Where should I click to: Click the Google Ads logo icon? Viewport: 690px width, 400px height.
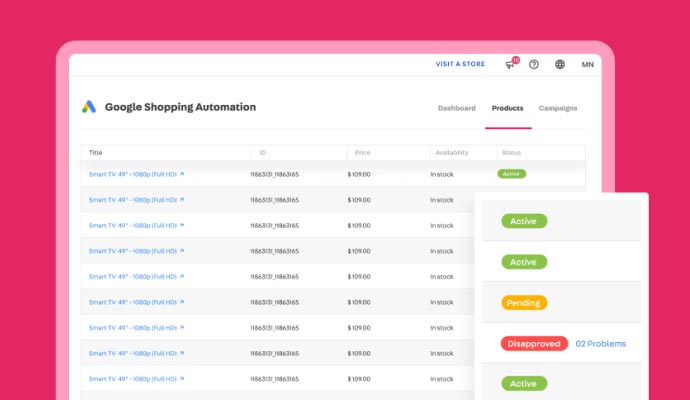coord(89,107)
